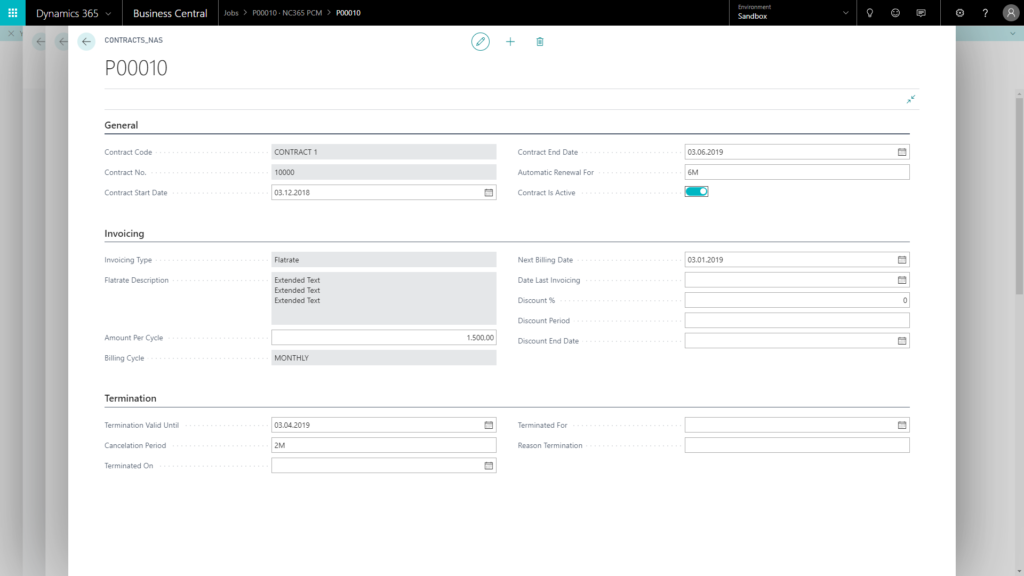Click the P00010 page title
1024x576 pixels.
(136, 68)
